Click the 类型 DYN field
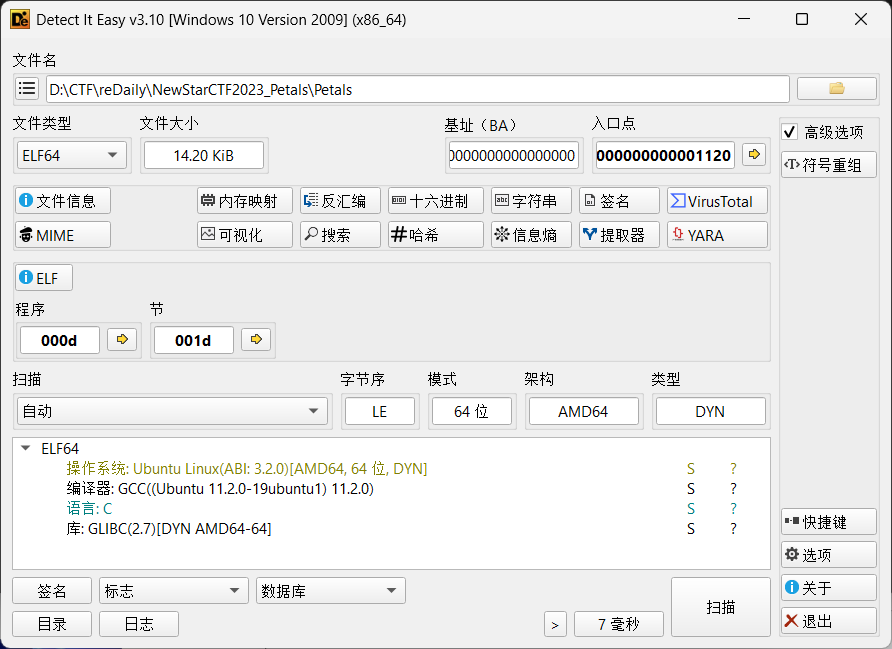892x649 pixels. click(x=711, y=411)
